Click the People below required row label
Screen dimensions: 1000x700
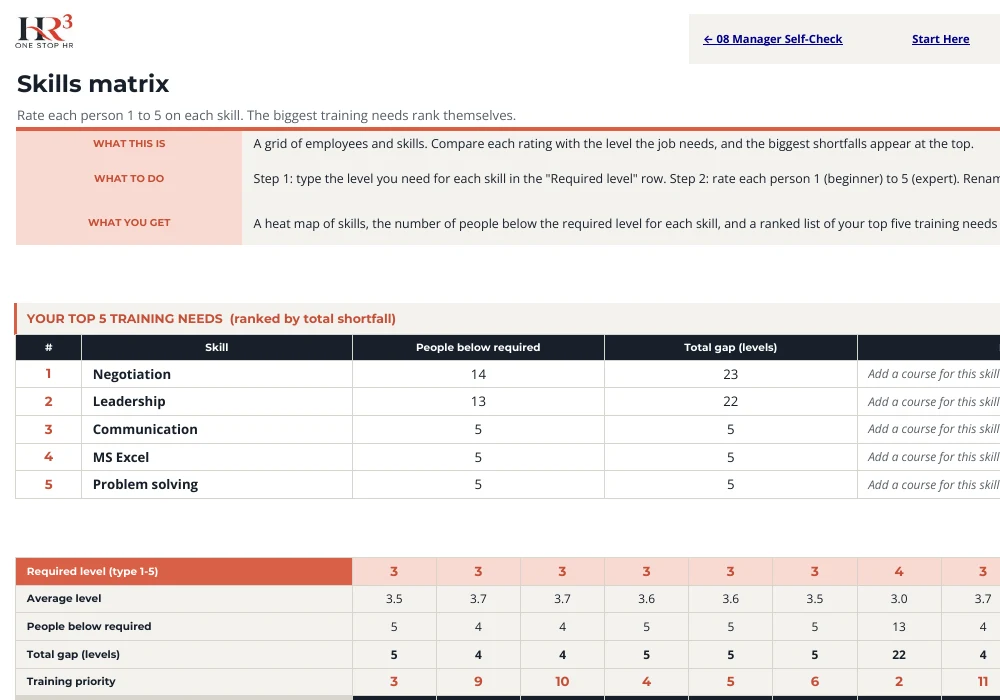[184, 626]
